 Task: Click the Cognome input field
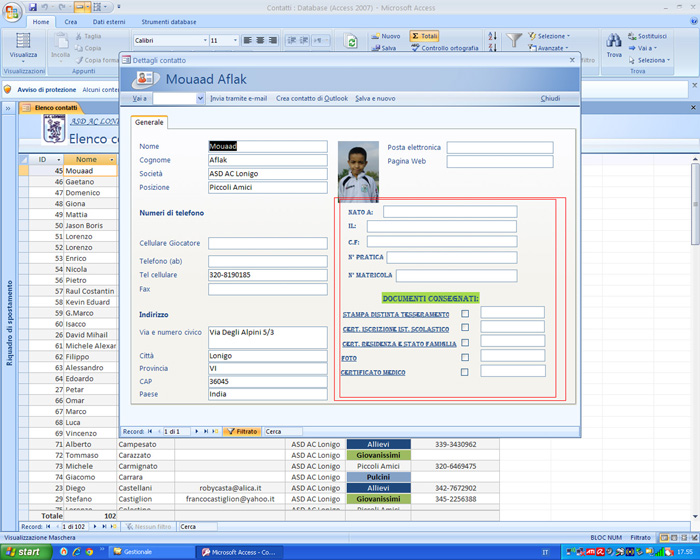[267, 160]
